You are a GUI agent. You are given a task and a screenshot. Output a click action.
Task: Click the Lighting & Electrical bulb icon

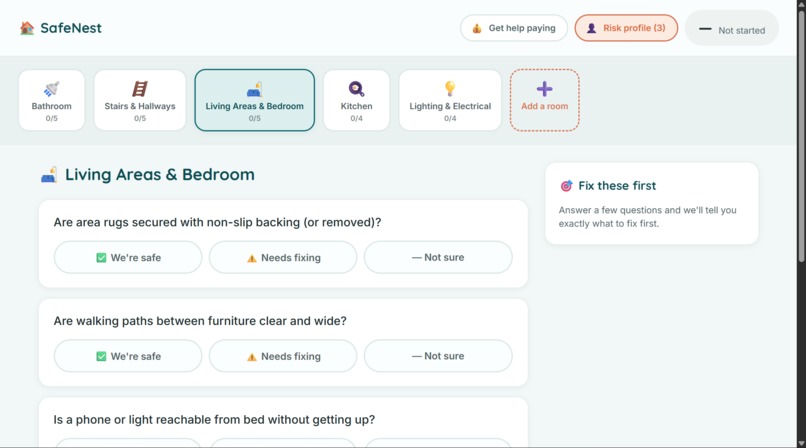[x=450, y=88]
